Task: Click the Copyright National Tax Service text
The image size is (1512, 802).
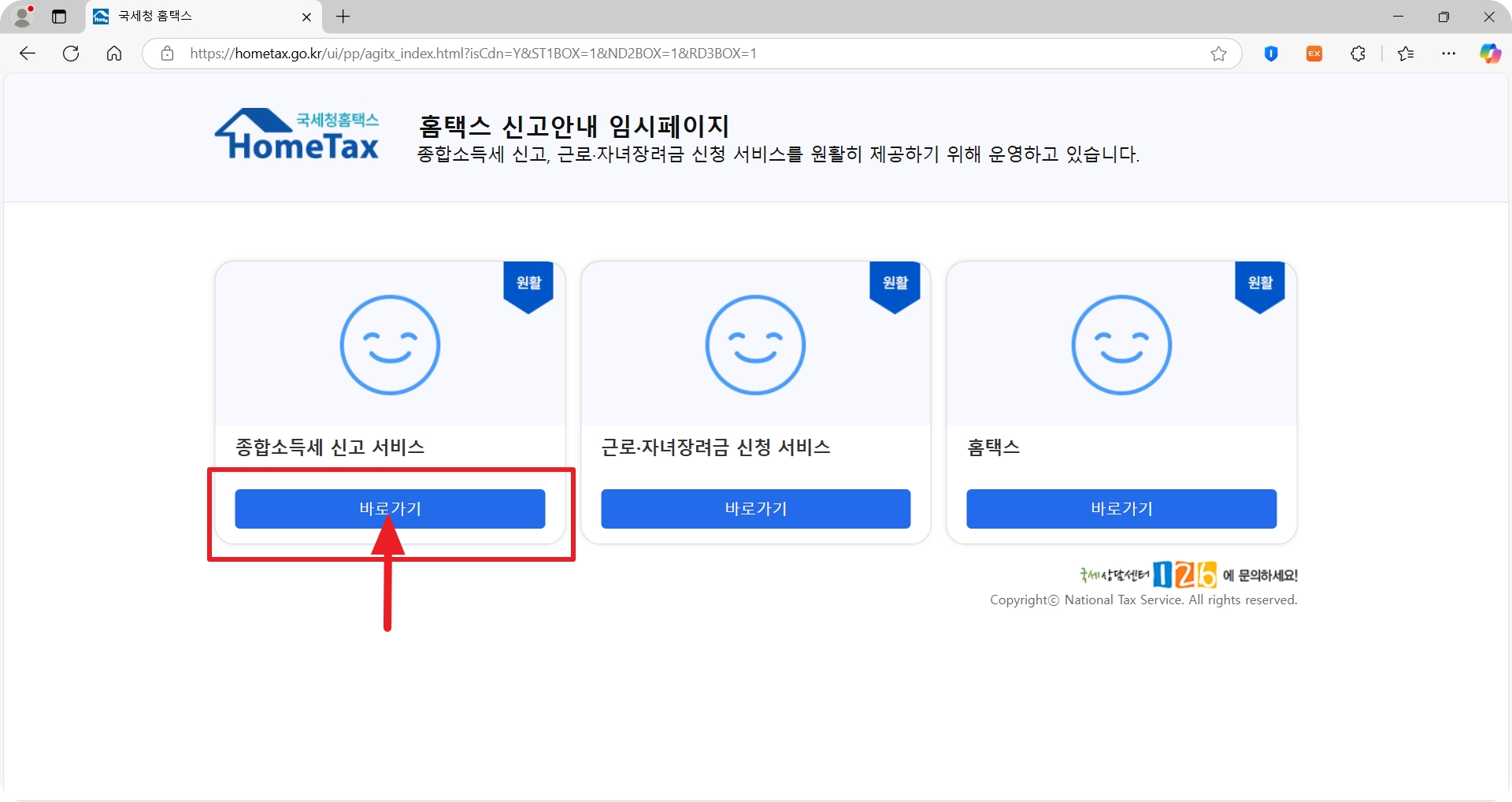Action: [x=1143, y=600]
